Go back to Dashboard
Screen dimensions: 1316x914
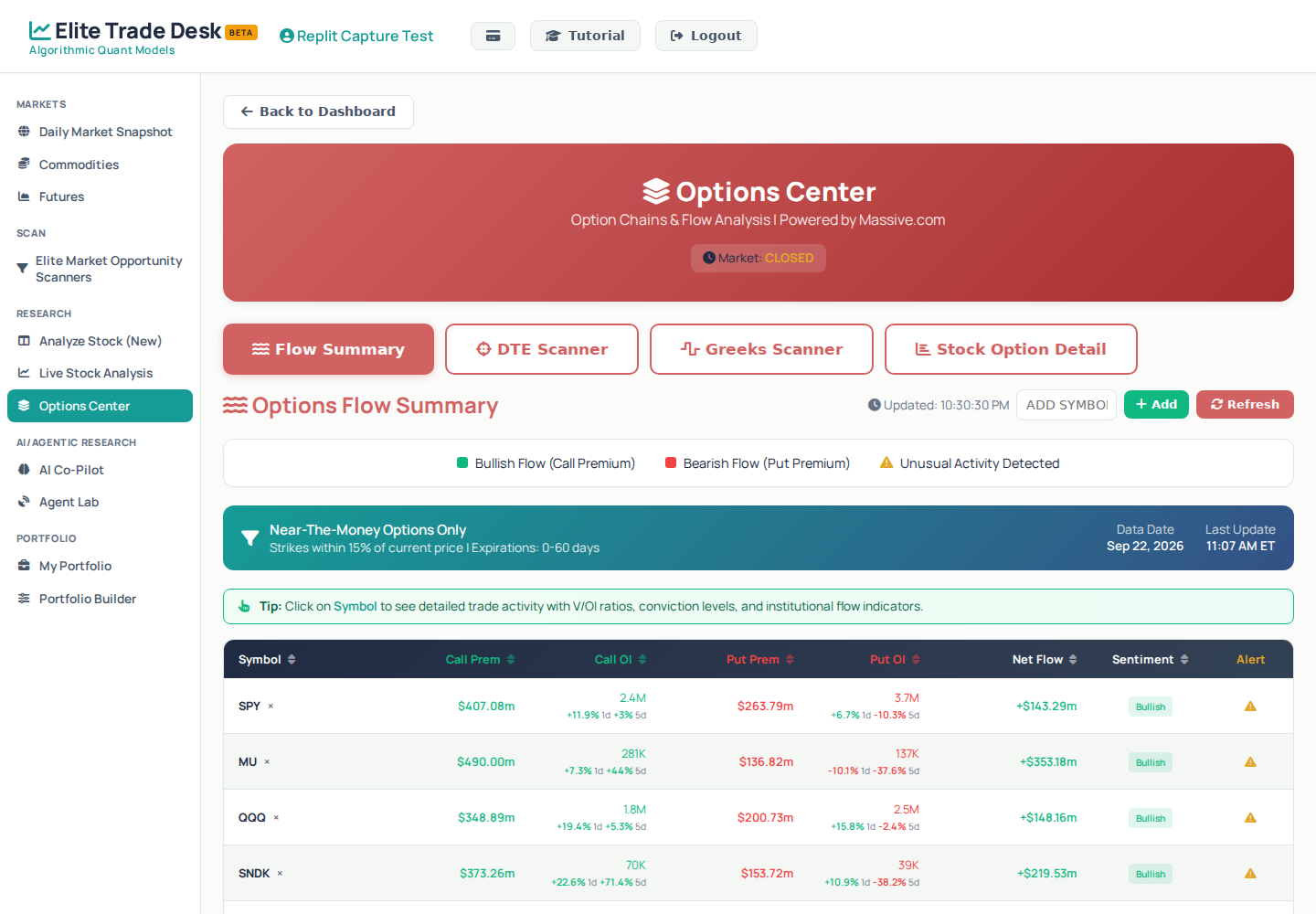point(318,112)
